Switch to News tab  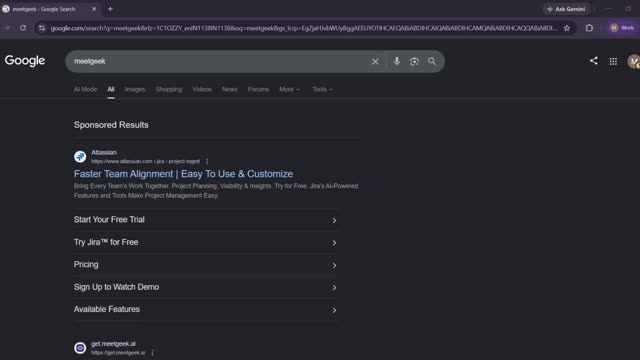pos(229,89)
